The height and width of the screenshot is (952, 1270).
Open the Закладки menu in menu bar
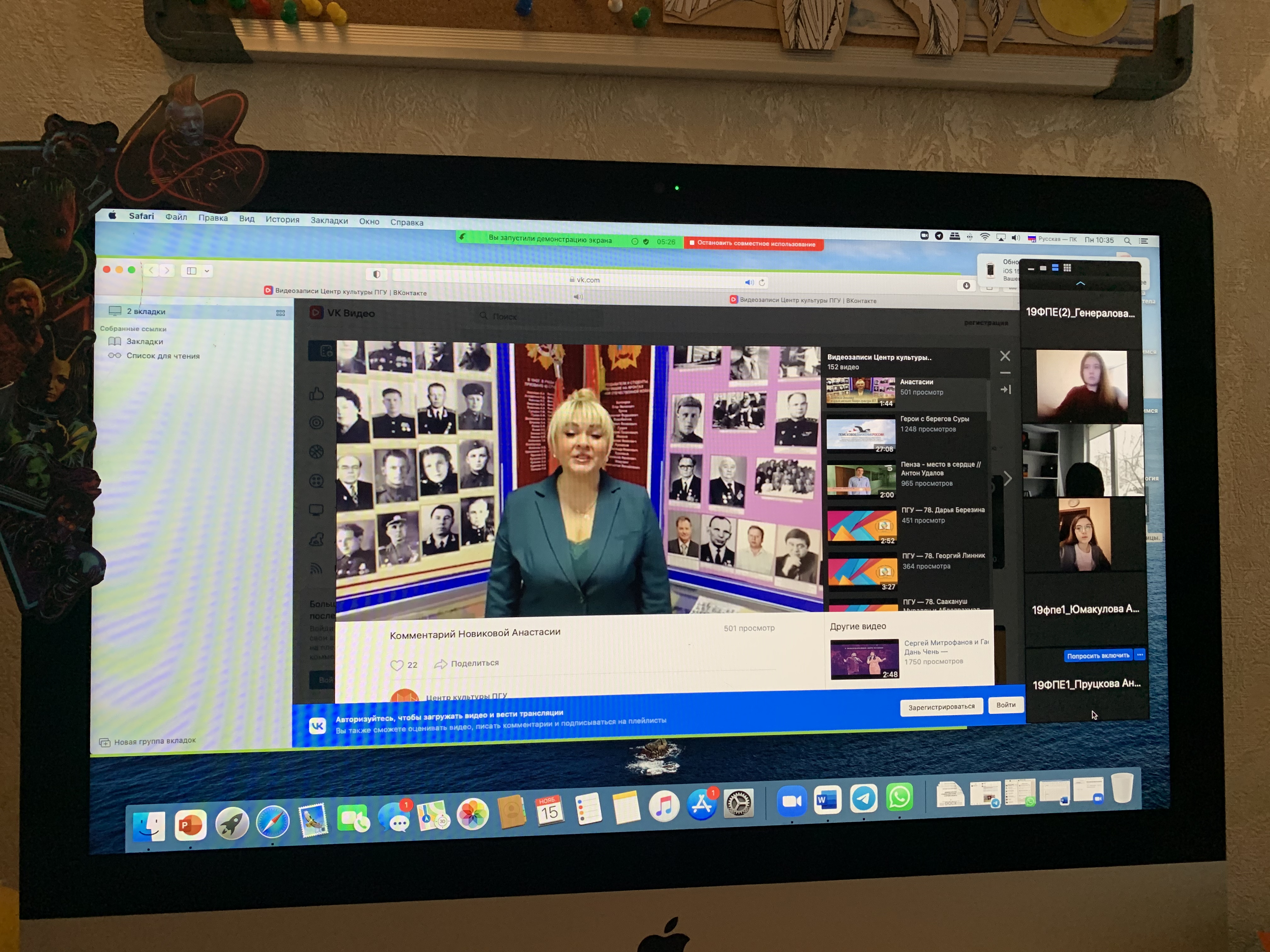(329, 220)
